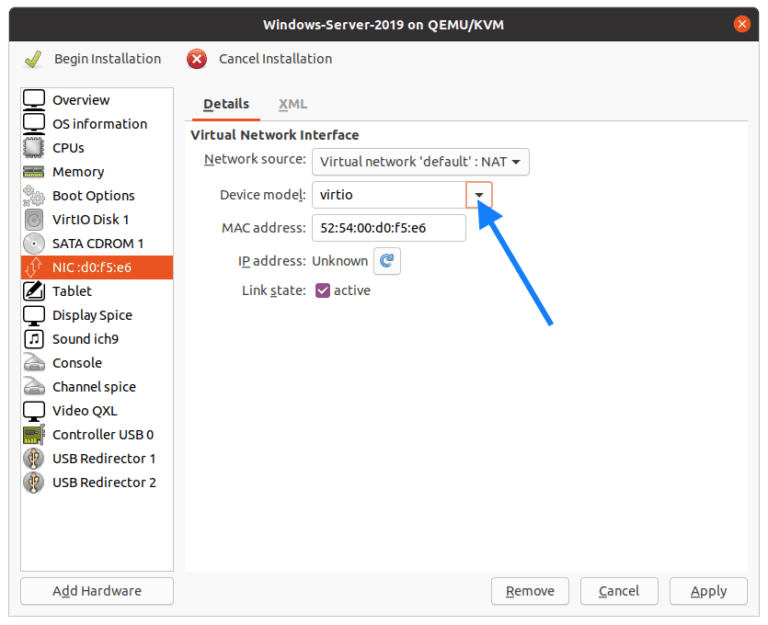The height and width of the screenshot is (625, 768).
Task: Select the Boot Options list entry
Action: [97, 195]
